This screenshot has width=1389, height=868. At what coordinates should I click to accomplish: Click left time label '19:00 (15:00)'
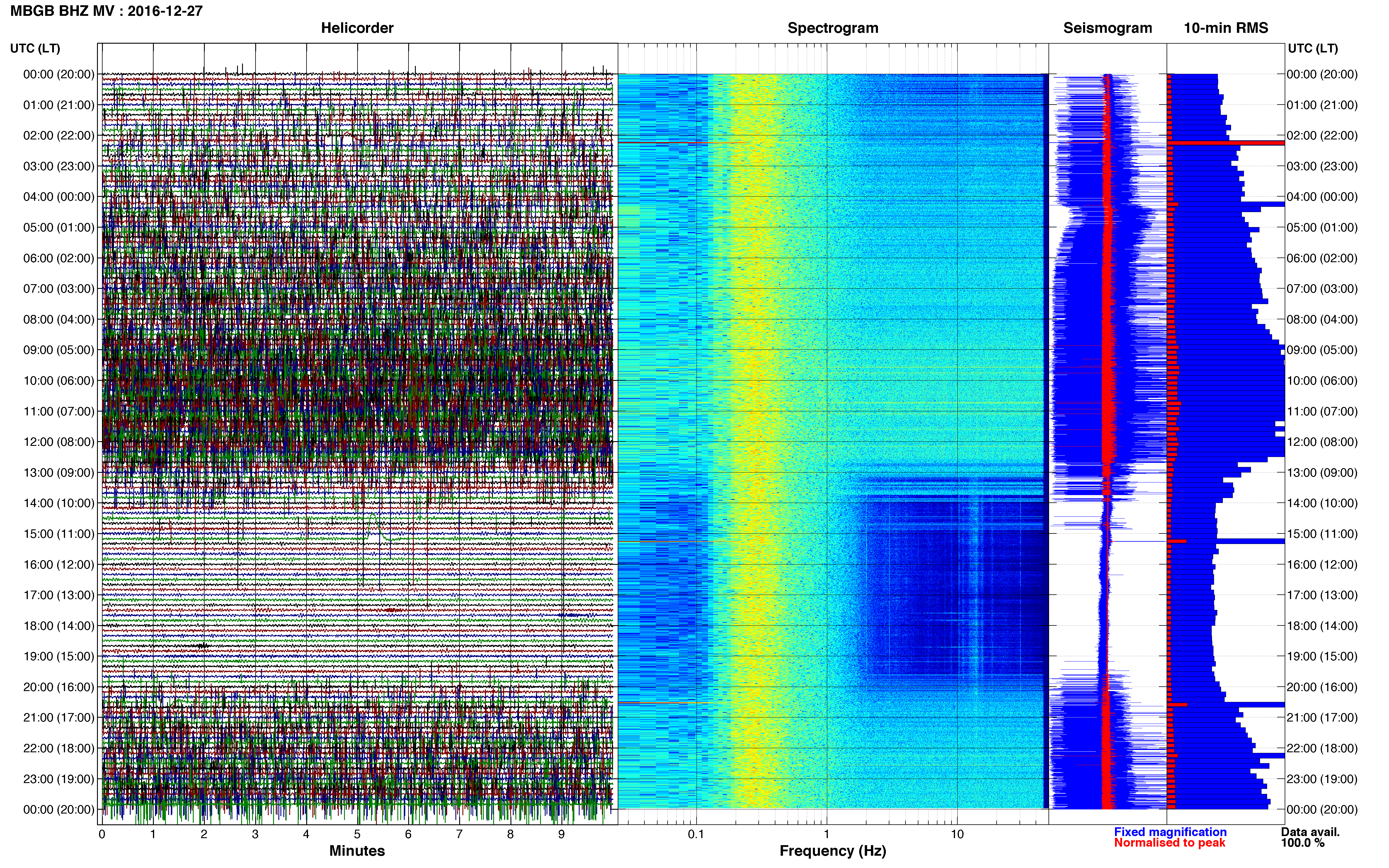[59, 656]
